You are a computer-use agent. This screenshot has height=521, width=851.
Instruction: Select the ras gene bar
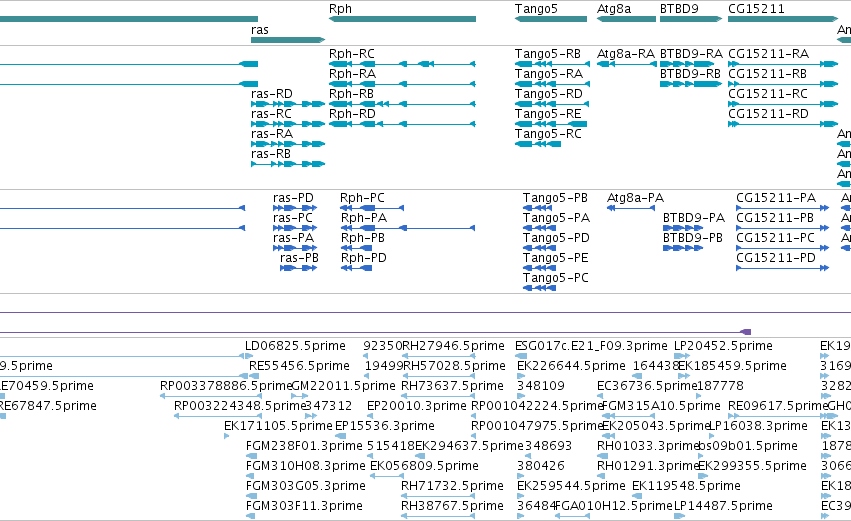[x=288, y=40]
